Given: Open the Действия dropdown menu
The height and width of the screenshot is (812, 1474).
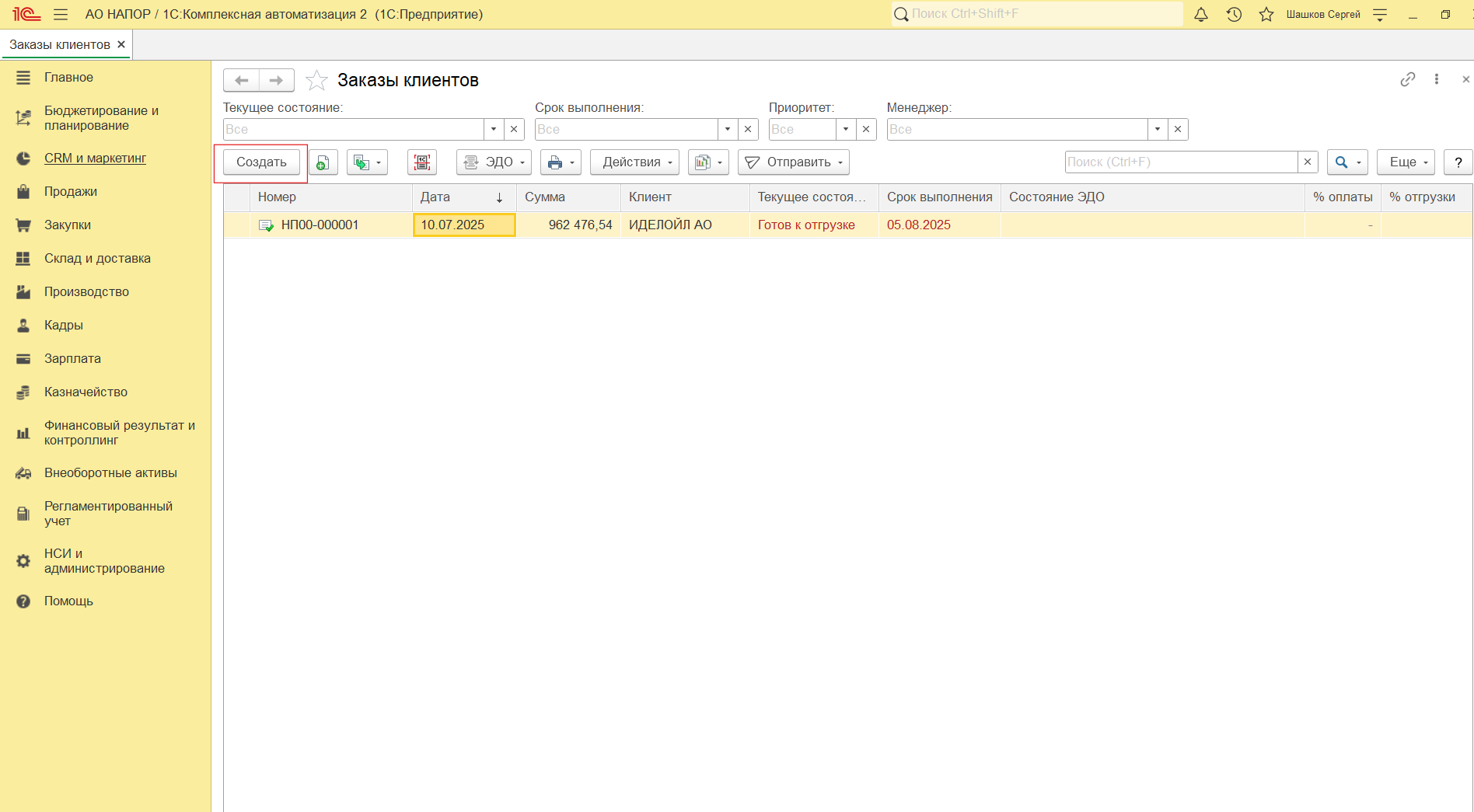Looking at the screenshot, I should (x=634, y=162).
